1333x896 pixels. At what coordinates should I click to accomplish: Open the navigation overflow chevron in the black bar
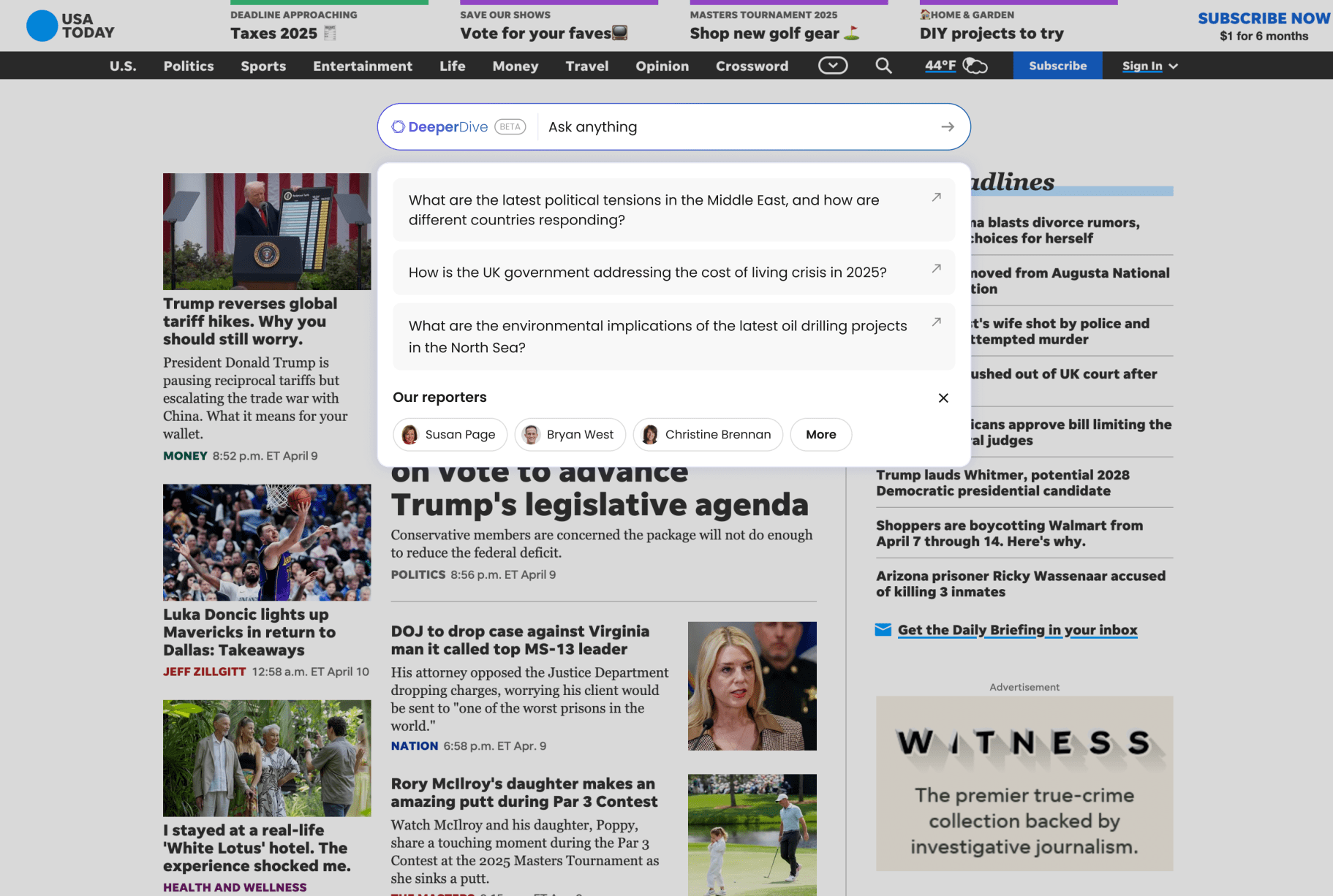(x=833, y=65)
